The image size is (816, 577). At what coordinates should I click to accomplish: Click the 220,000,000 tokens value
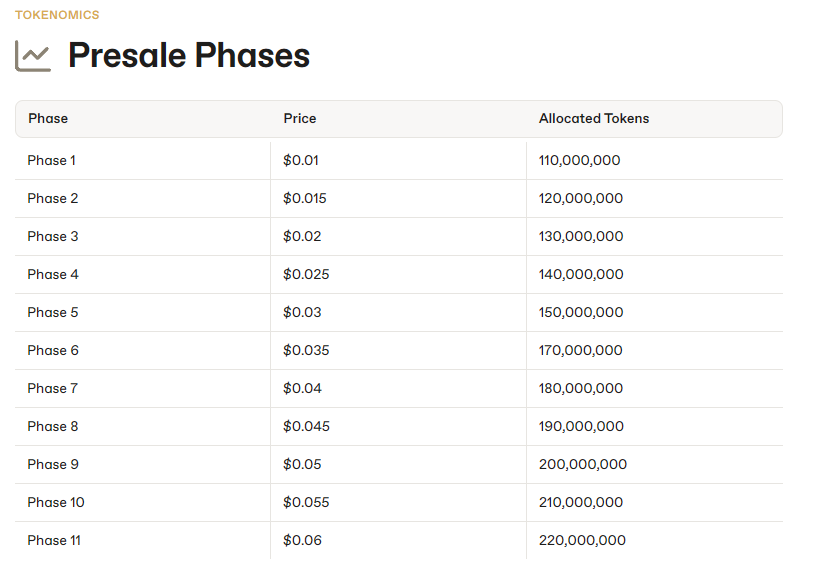(582, 540)
